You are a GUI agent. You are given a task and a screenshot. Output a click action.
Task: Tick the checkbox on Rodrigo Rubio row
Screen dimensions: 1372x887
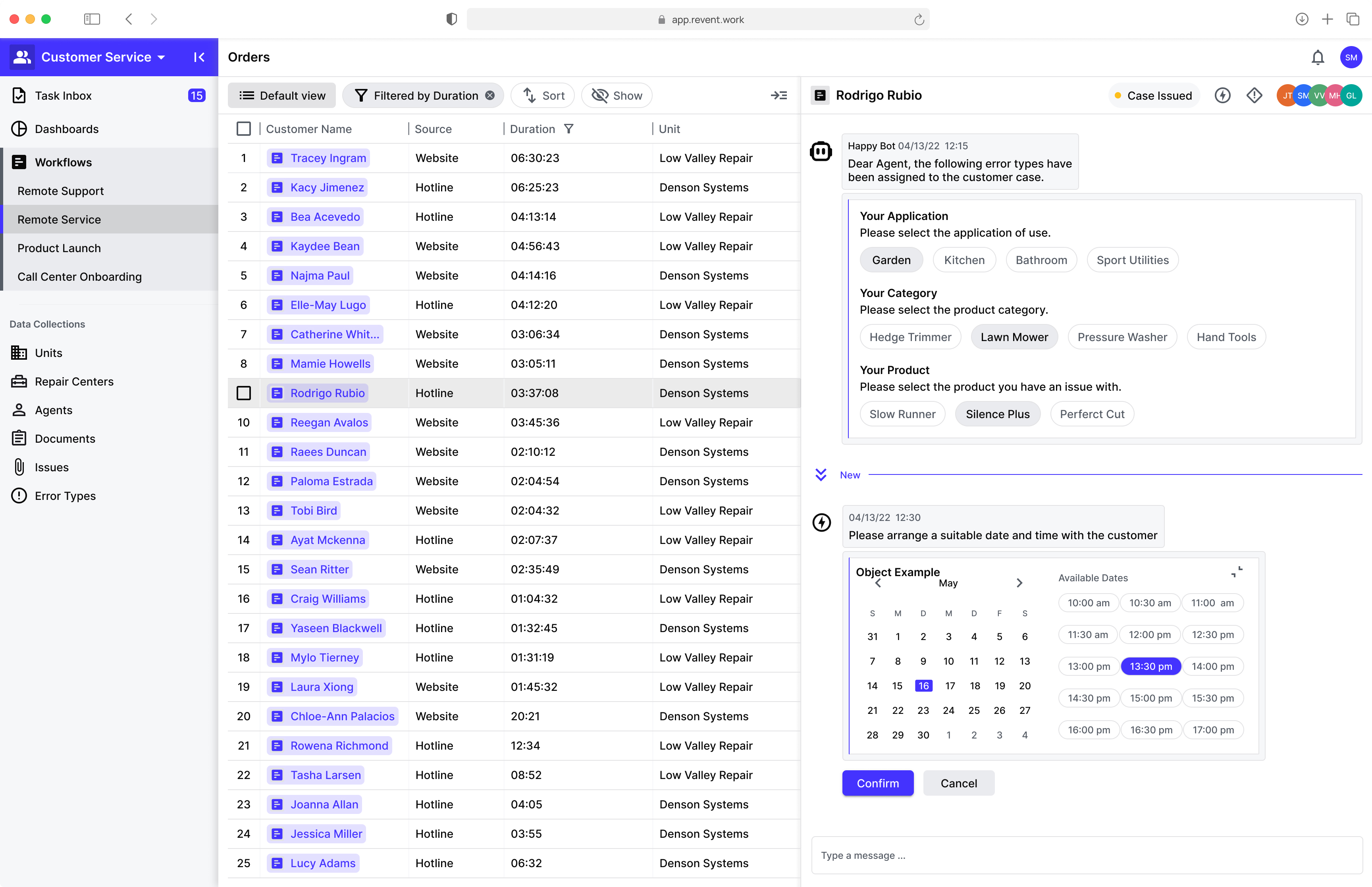point(243,393)
